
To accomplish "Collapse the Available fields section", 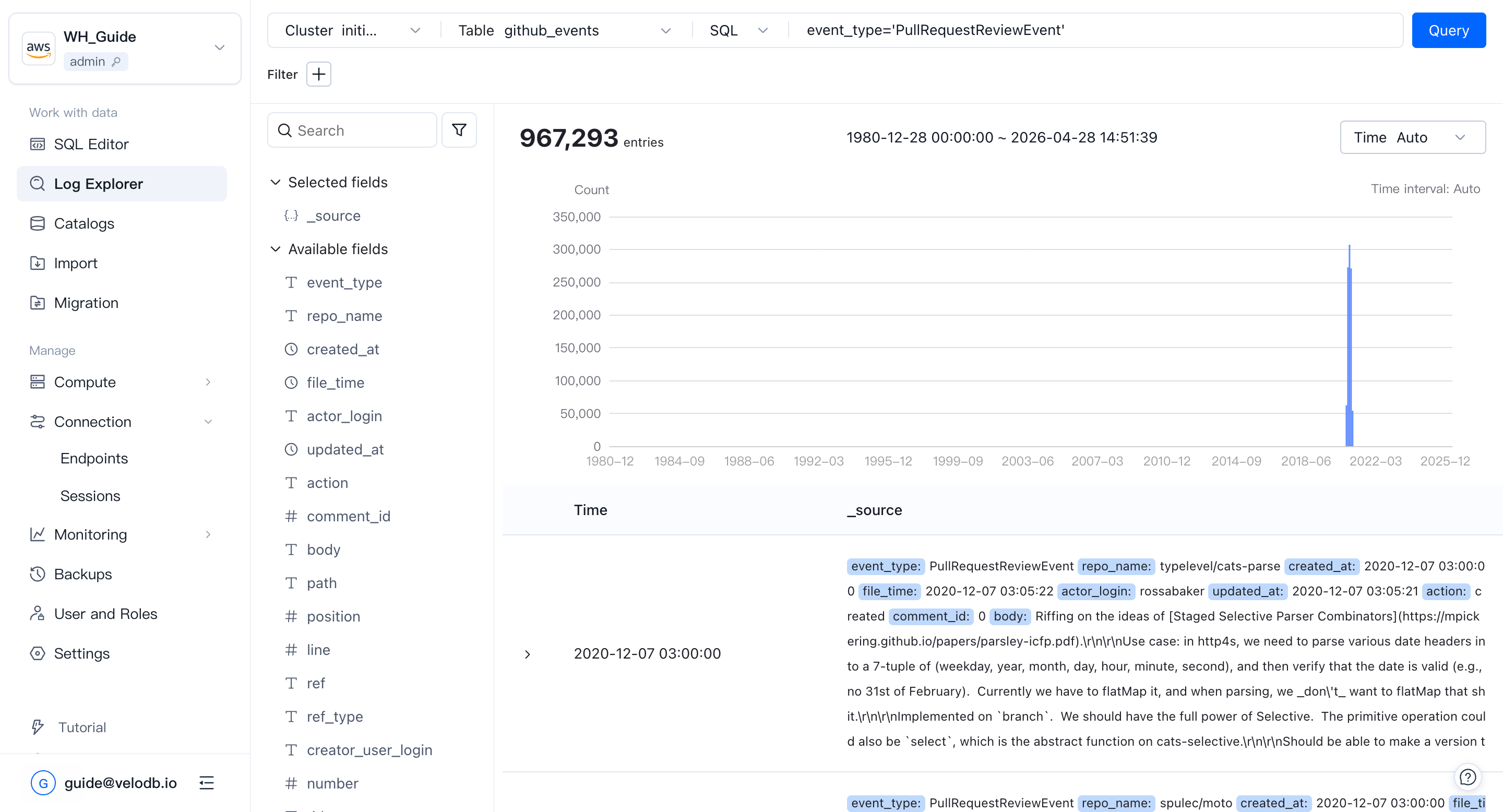I will tap(276, 248).
